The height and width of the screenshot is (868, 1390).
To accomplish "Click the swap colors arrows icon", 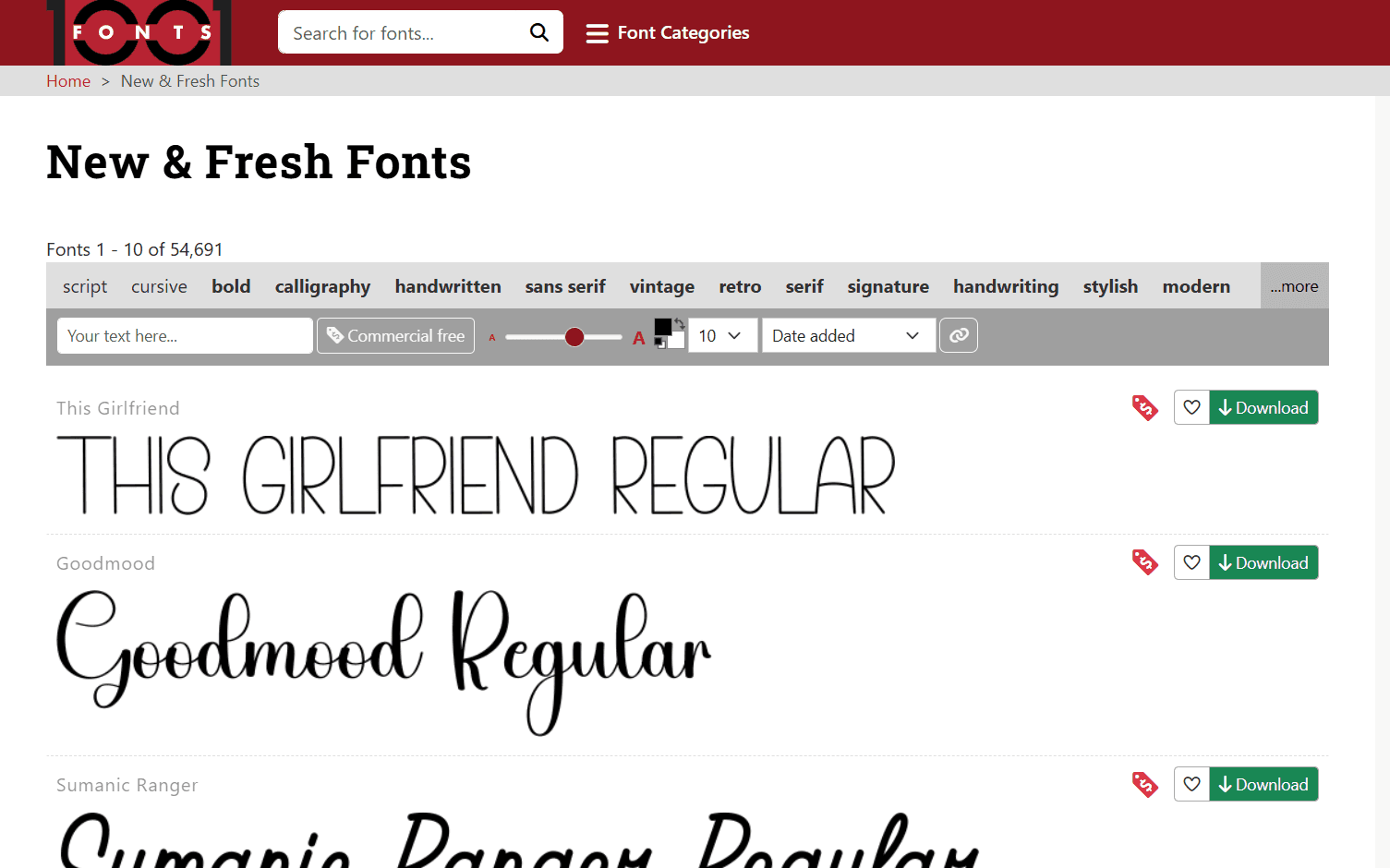I will pos(680,323).
